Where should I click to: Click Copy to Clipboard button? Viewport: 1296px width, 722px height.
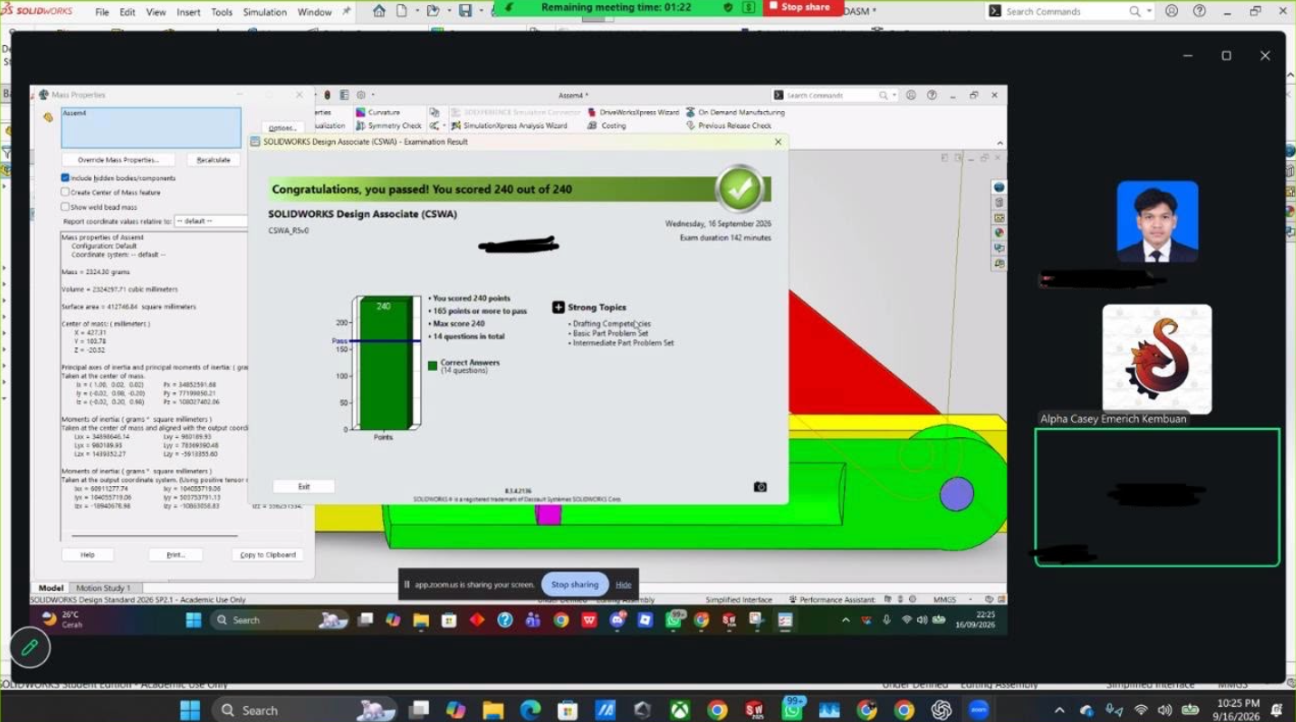(x=268, y=555)
